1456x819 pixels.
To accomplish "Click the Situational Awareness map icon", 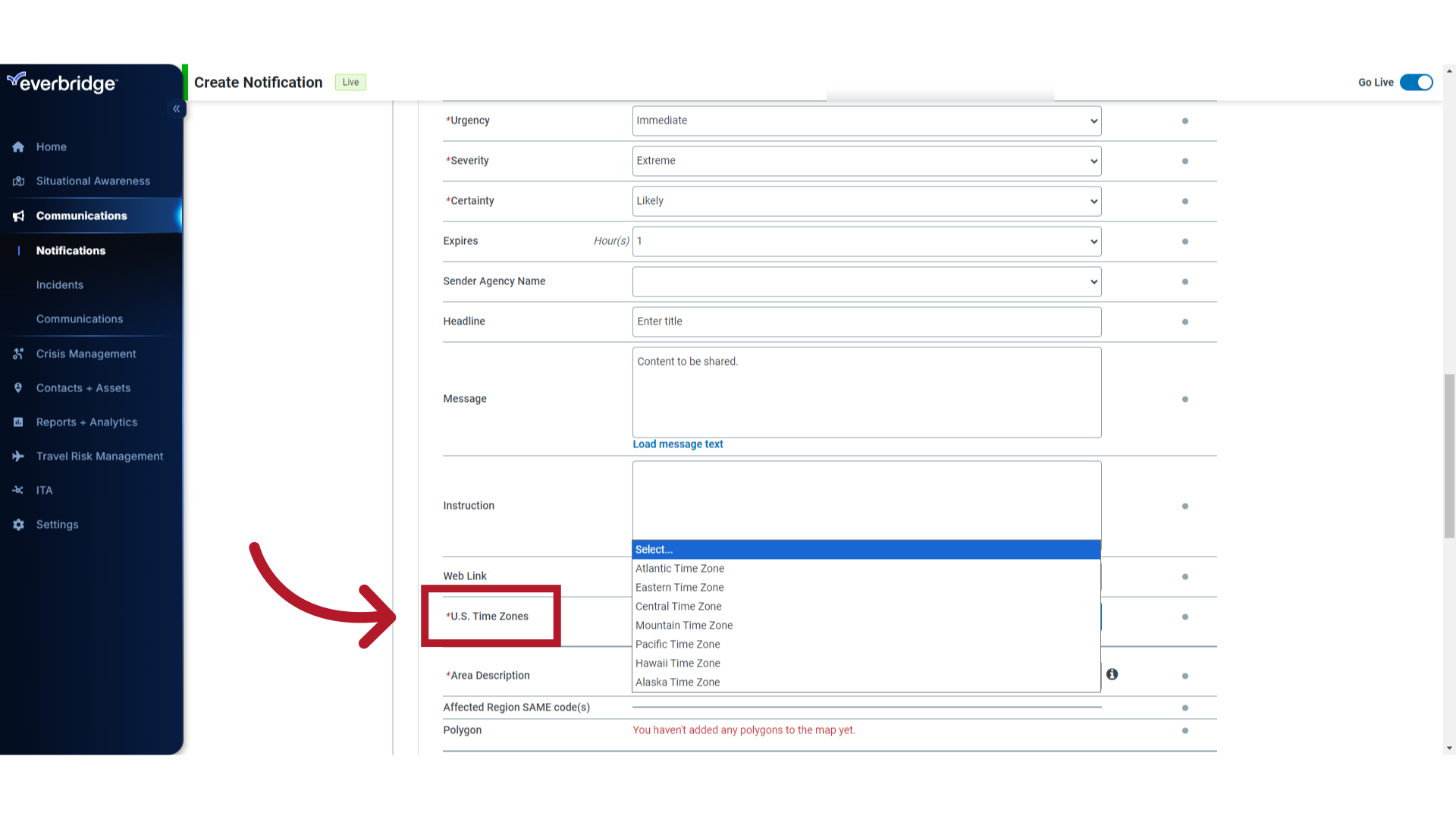I will [x=18, y=181].
